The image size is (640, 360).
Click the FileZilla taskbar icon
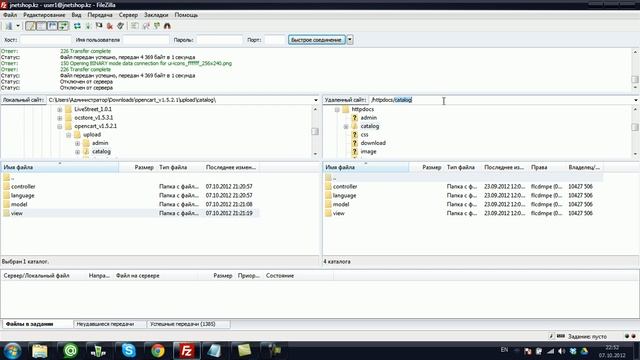pyautogui.click(x=186, y=351)
